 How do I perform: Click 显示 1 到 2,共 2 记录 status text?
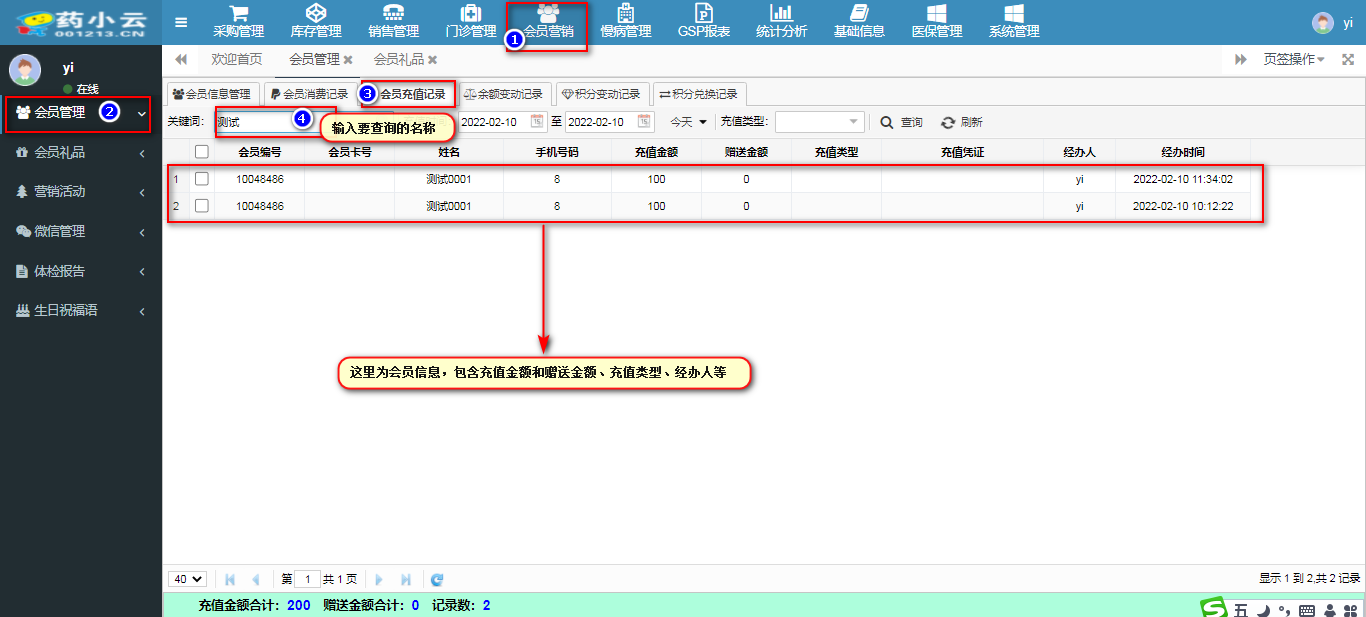click(x=1309, y=579)
